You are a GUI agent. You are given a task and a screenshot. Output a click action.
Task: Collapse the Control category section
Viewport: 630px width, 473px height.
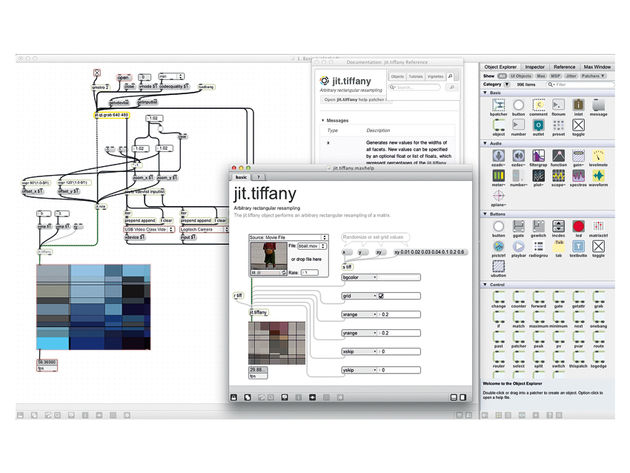(x=485, y=285)
